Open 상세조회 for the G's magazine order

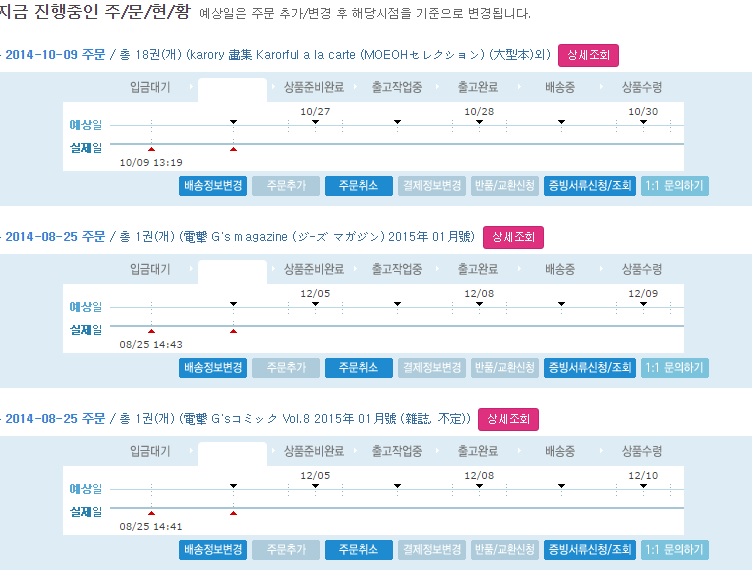(513, 237)
